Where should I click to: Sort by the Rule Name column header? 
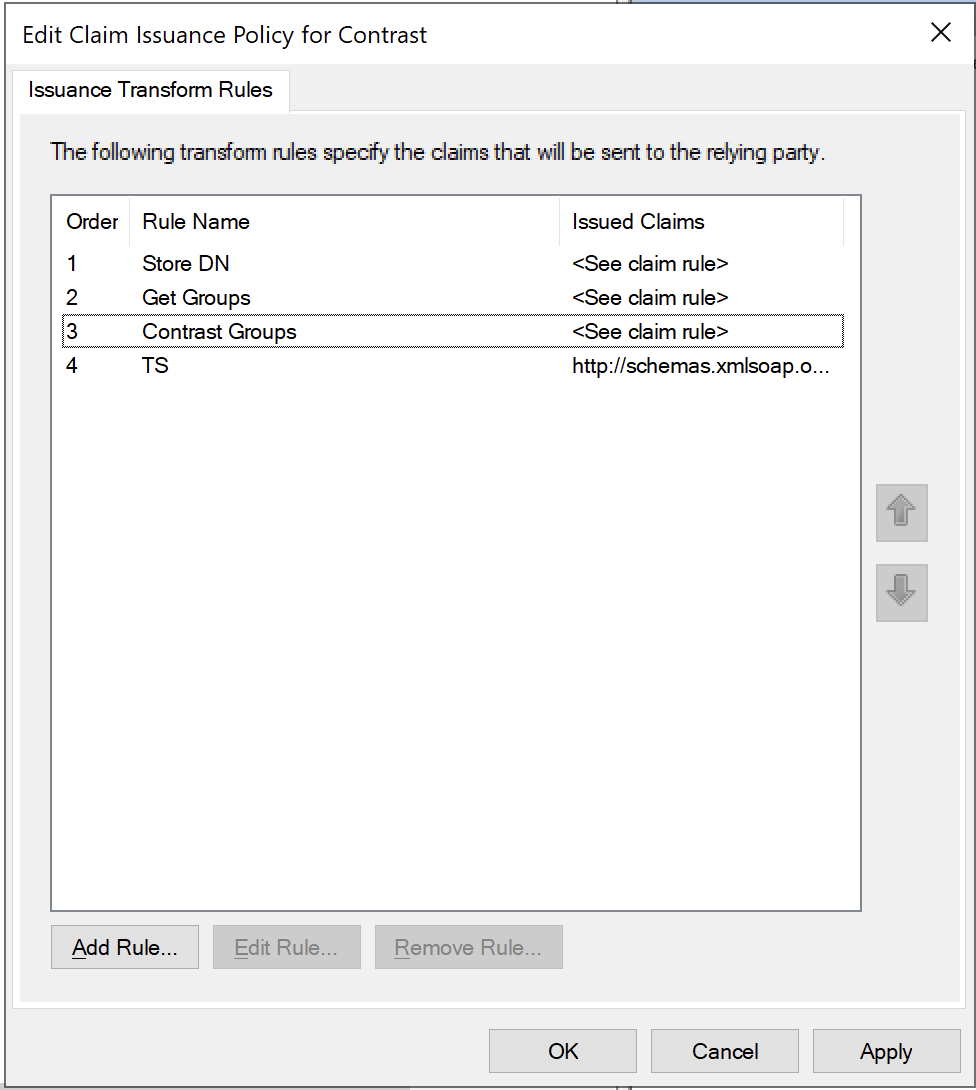click(344, 222)
